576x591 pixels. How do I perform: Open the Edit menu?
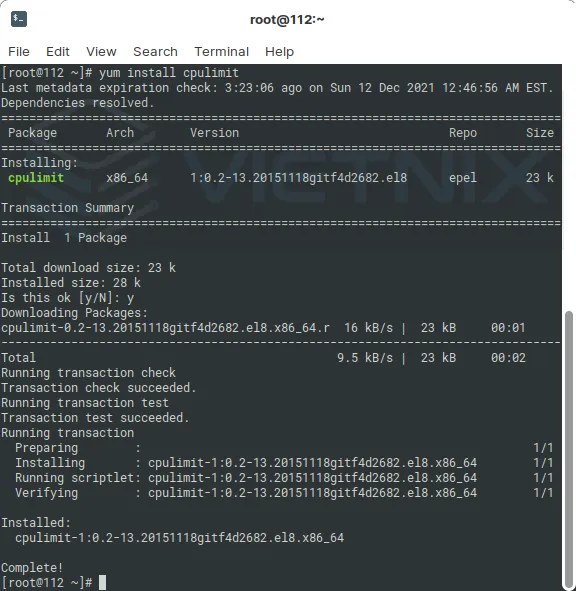pos(58,52)
